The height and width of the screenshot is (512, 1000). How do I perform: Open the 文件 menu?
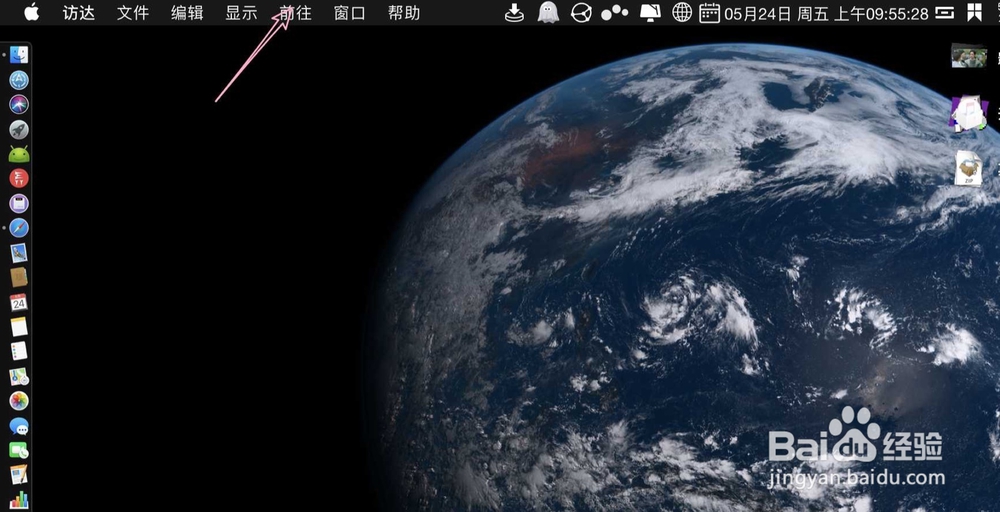point(133,13)
